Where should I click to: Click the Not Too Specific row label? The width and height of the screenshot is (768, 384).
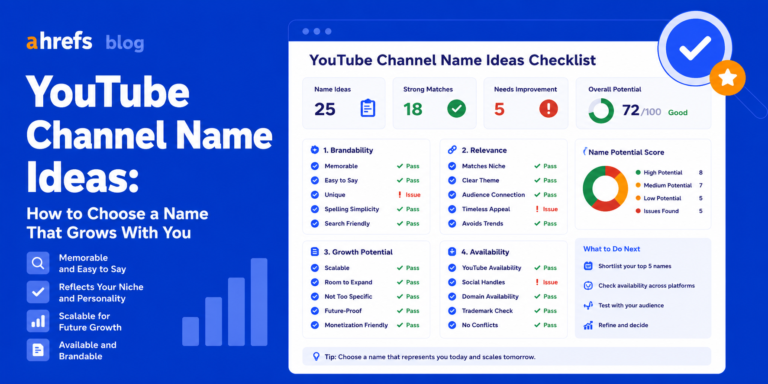coord(348,296)
